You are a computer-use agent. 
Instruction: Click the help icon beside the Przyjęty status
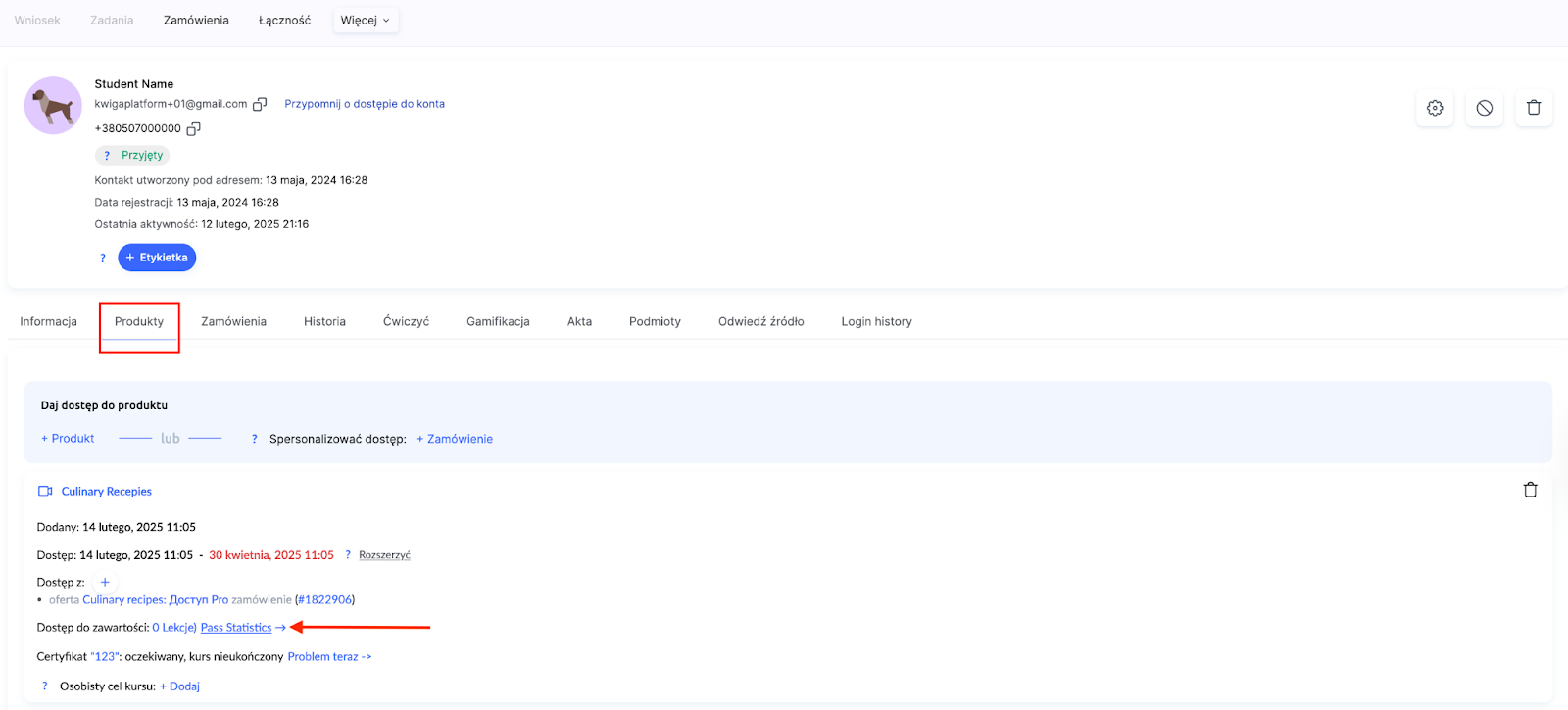107,156
